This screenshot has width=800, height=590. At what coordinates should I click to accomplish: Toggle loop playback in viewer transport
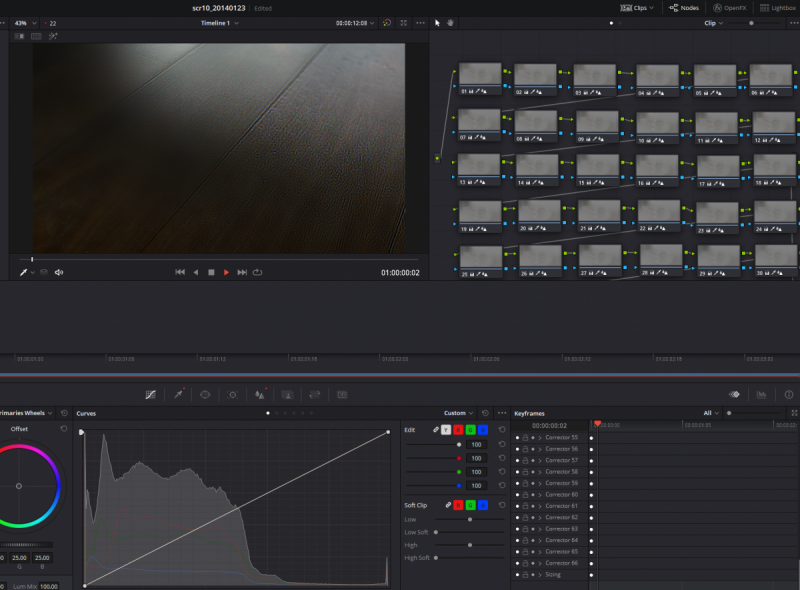click(258, 272)
